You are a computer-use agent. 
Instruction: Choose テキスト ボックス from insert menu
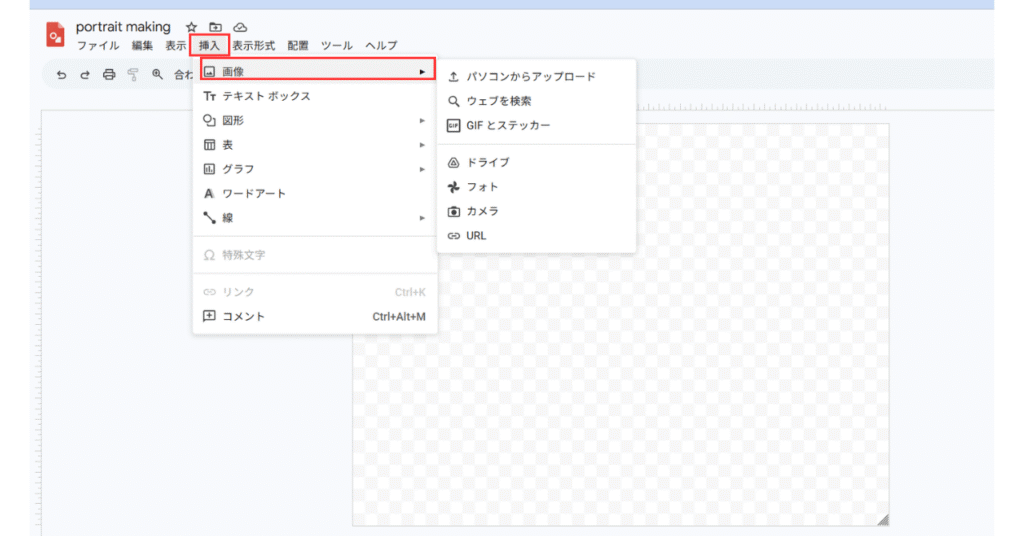(315, 96)
